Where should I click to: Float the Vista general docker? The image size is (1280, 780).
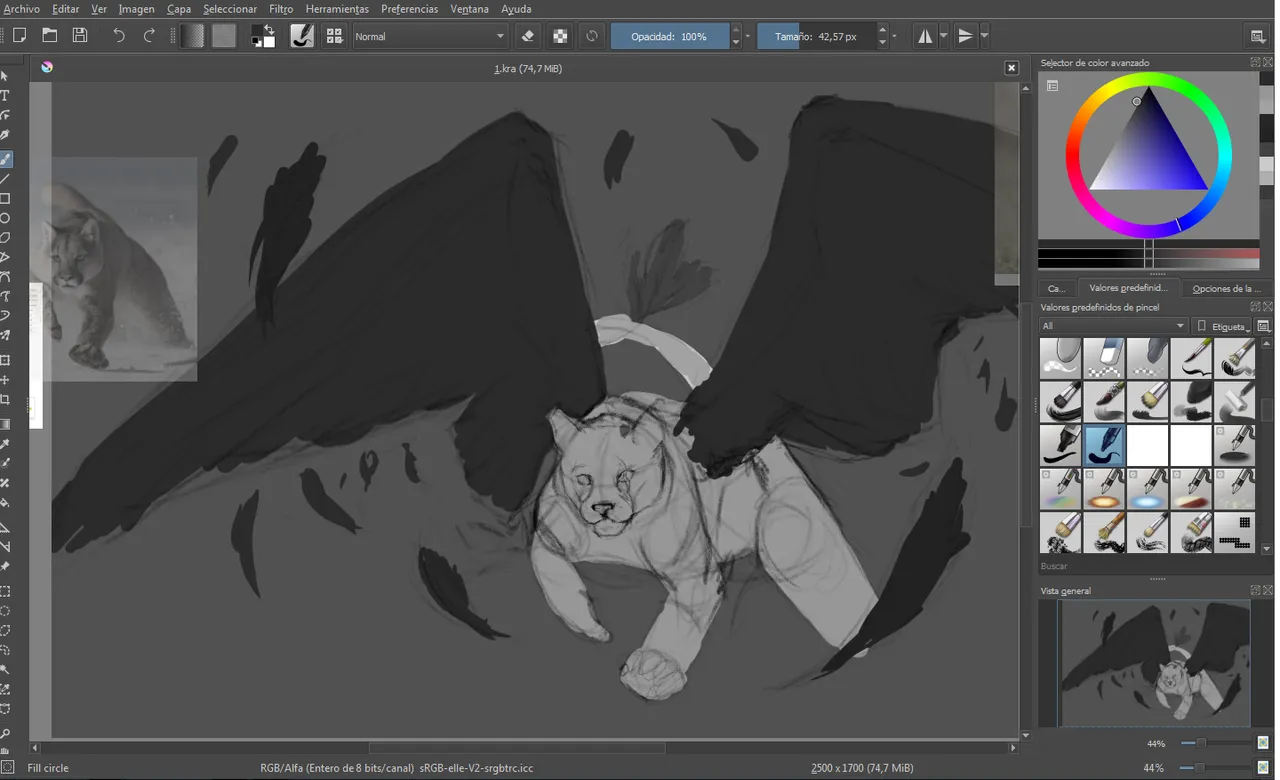point(1256,590)
